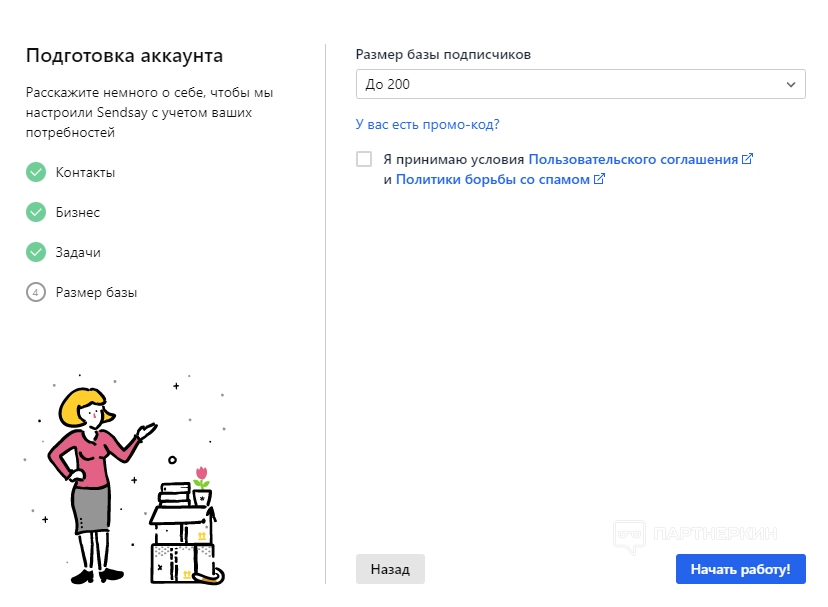Click external-link icon after Пользовательского соглашения
Viewport: 828px width, 607px height.
coord(747,159)
